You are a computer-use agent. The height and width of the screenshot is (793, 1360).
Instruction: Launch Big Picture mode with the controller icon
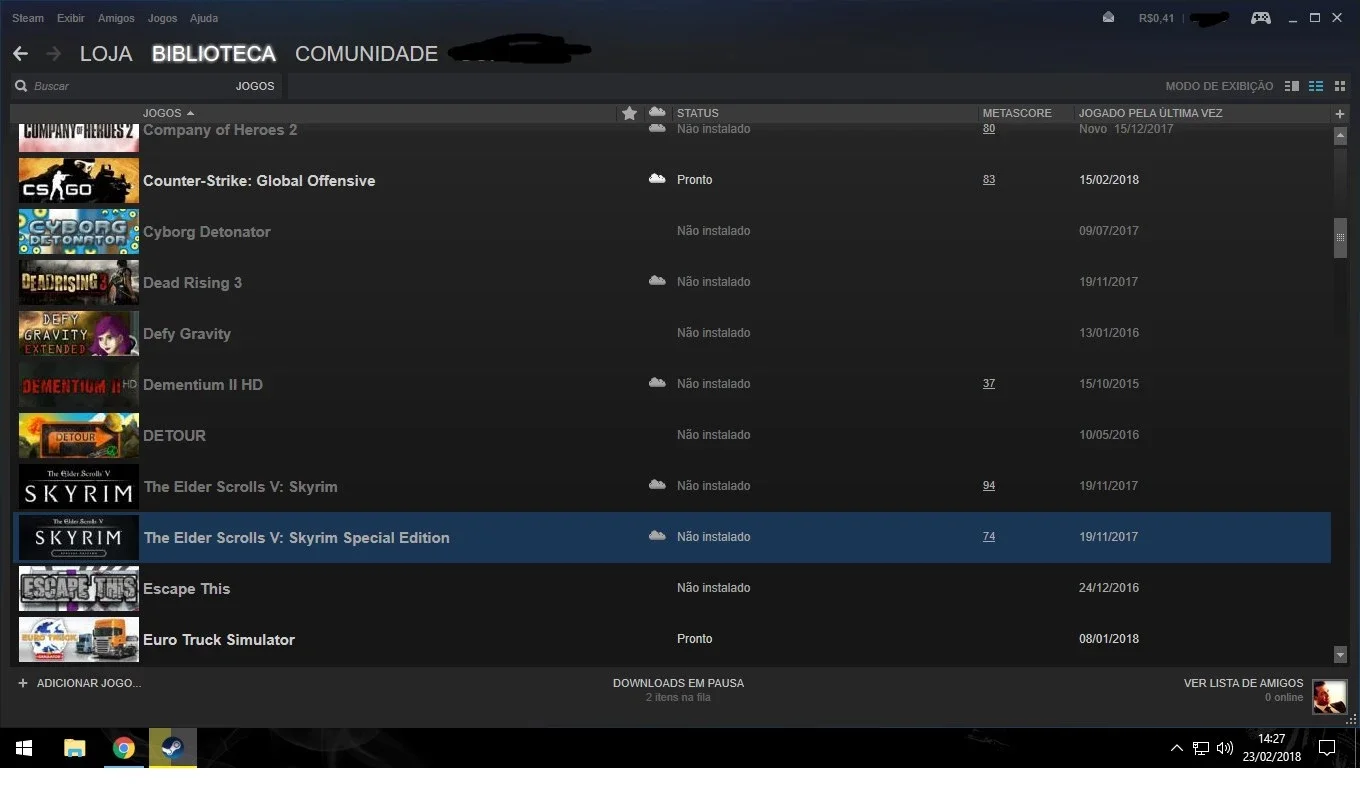(1260, 18)
